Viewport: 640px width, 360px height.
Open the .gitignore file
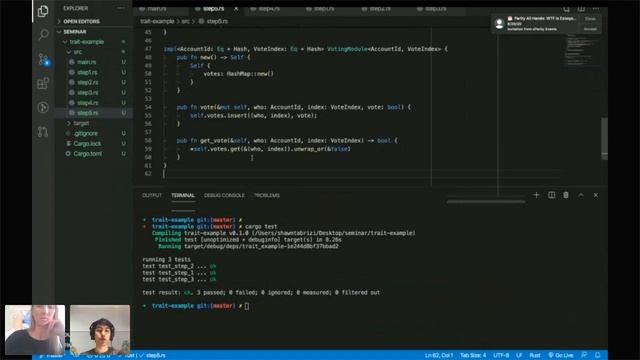click(x=86, y=133)
